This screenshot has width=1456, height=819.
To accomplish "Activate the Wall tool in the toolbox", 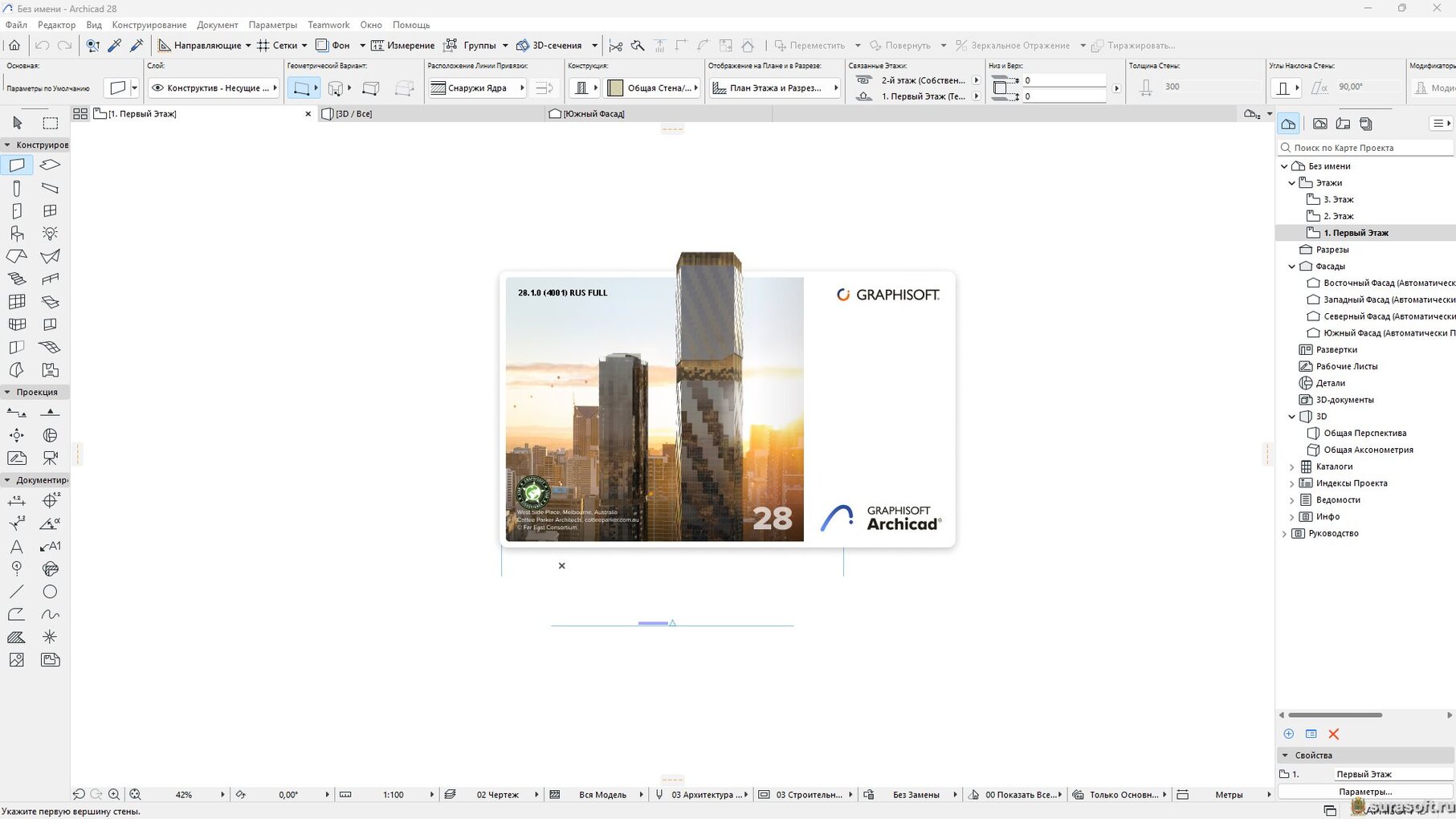I will 17,165.
